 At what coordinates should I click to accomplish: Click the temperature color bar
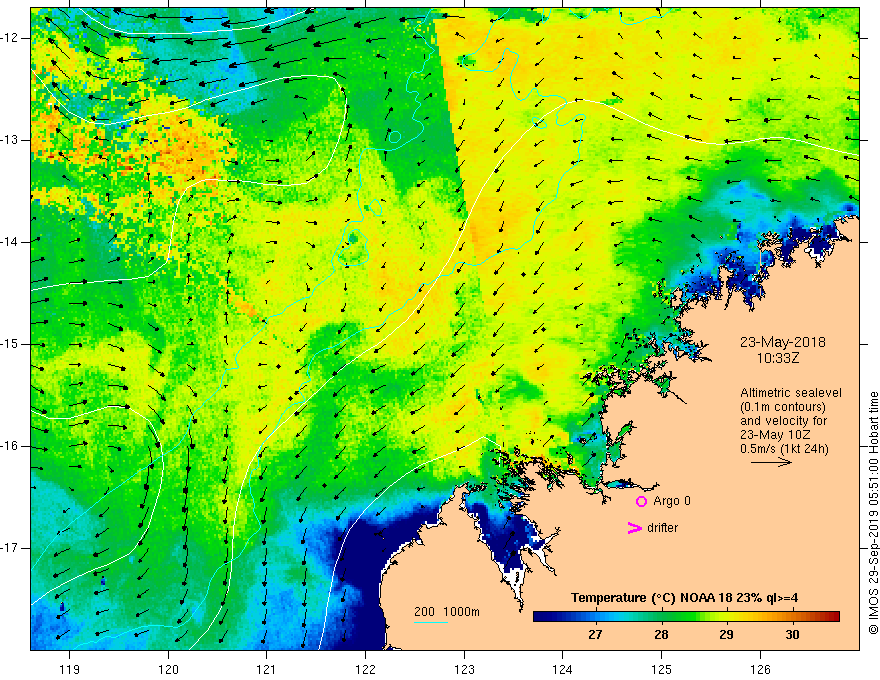tap(686, 617)
